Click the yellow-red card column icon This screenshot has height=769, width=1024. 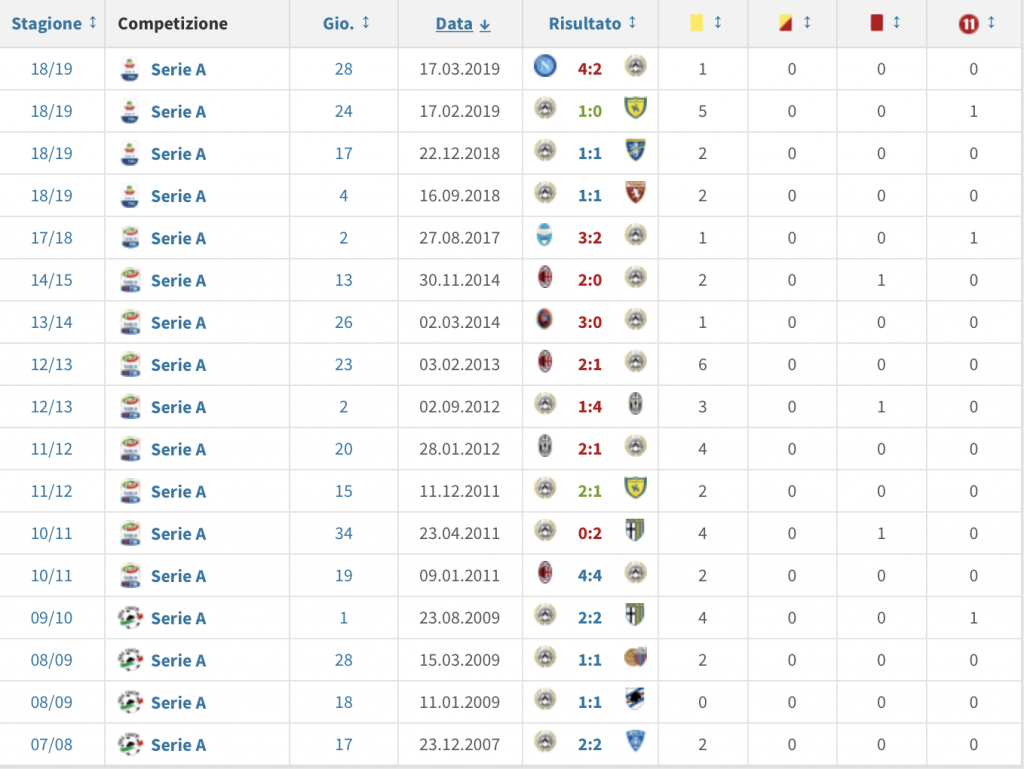785,23
